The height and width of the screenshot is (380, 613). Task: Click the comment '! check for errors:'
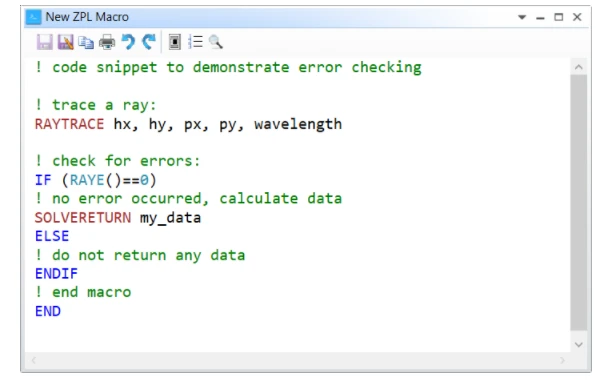[117, 161]
